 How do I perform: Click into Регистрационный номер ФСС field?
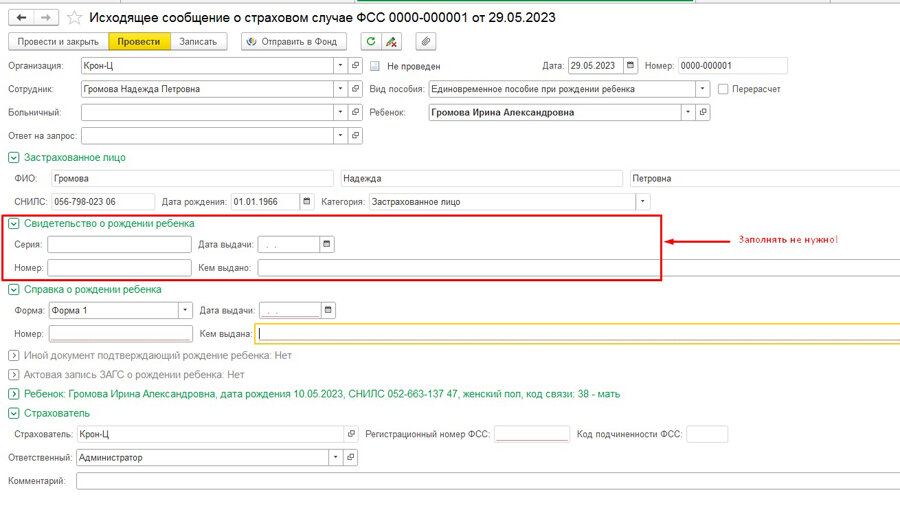click(532, 434)
